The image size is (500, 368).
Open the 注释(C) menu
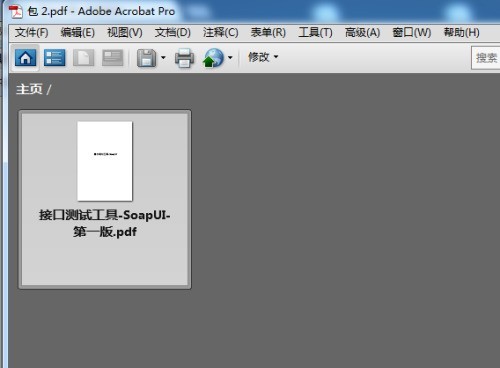tap(220, 33)
